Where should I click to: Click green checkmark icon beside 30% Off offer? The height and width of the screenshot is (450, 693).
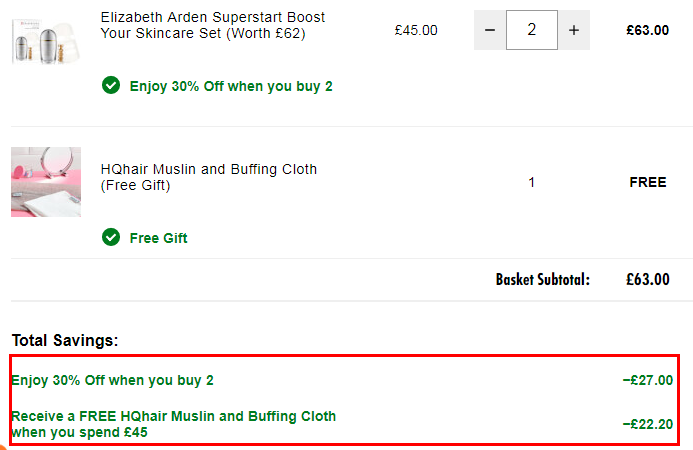click(x=111, y=85)
